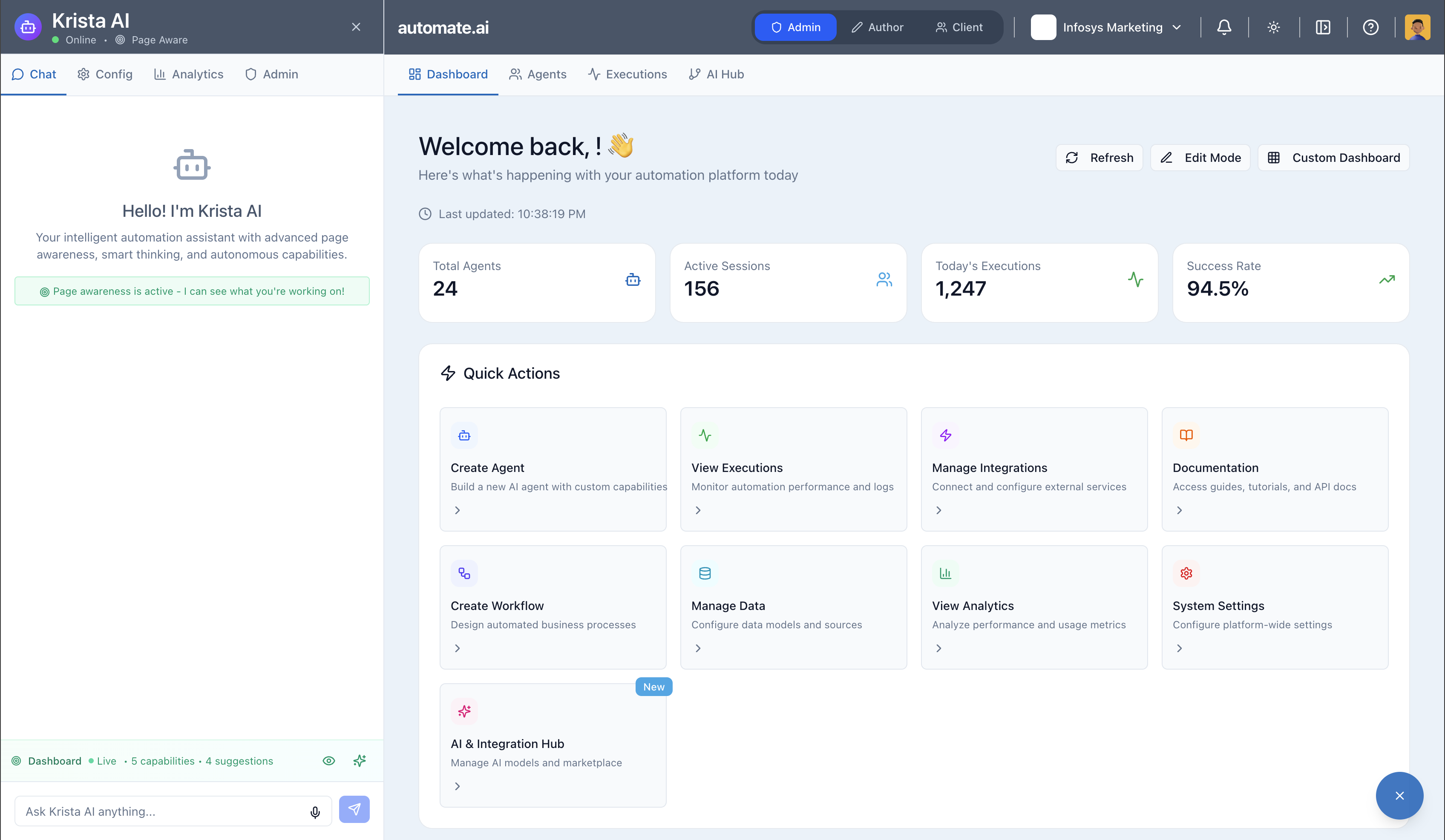This screenshot has width=1445, height=840.
Task: Toggle the side panel layout icon
Action: pos(1323,27)
